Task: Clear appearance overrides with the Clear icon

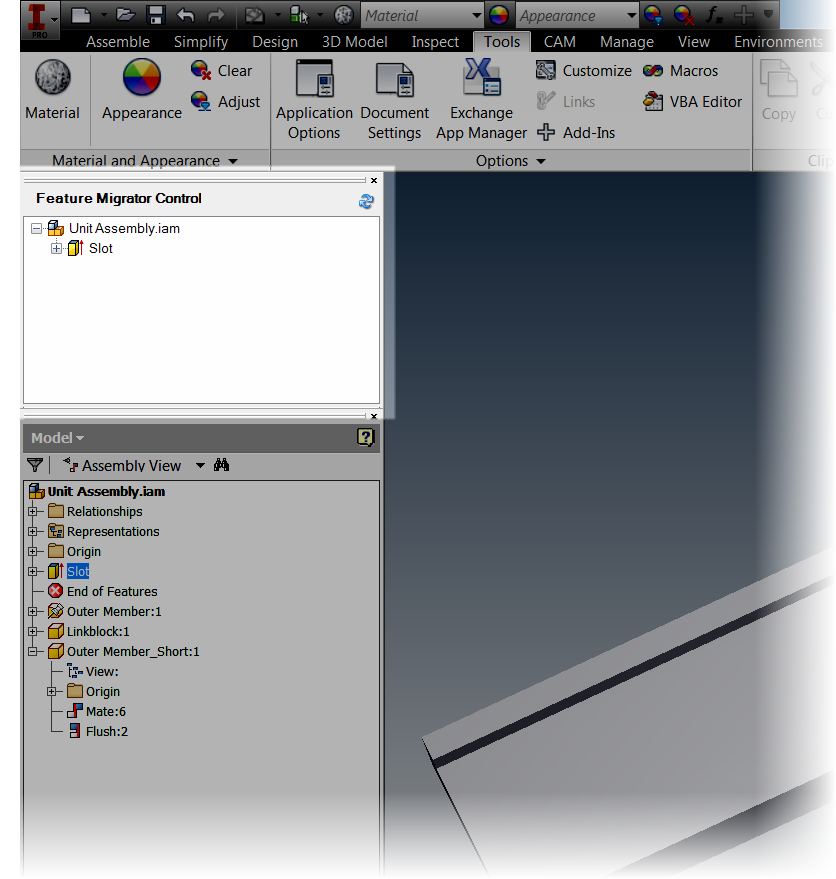Action: click(x=221, y=71)
